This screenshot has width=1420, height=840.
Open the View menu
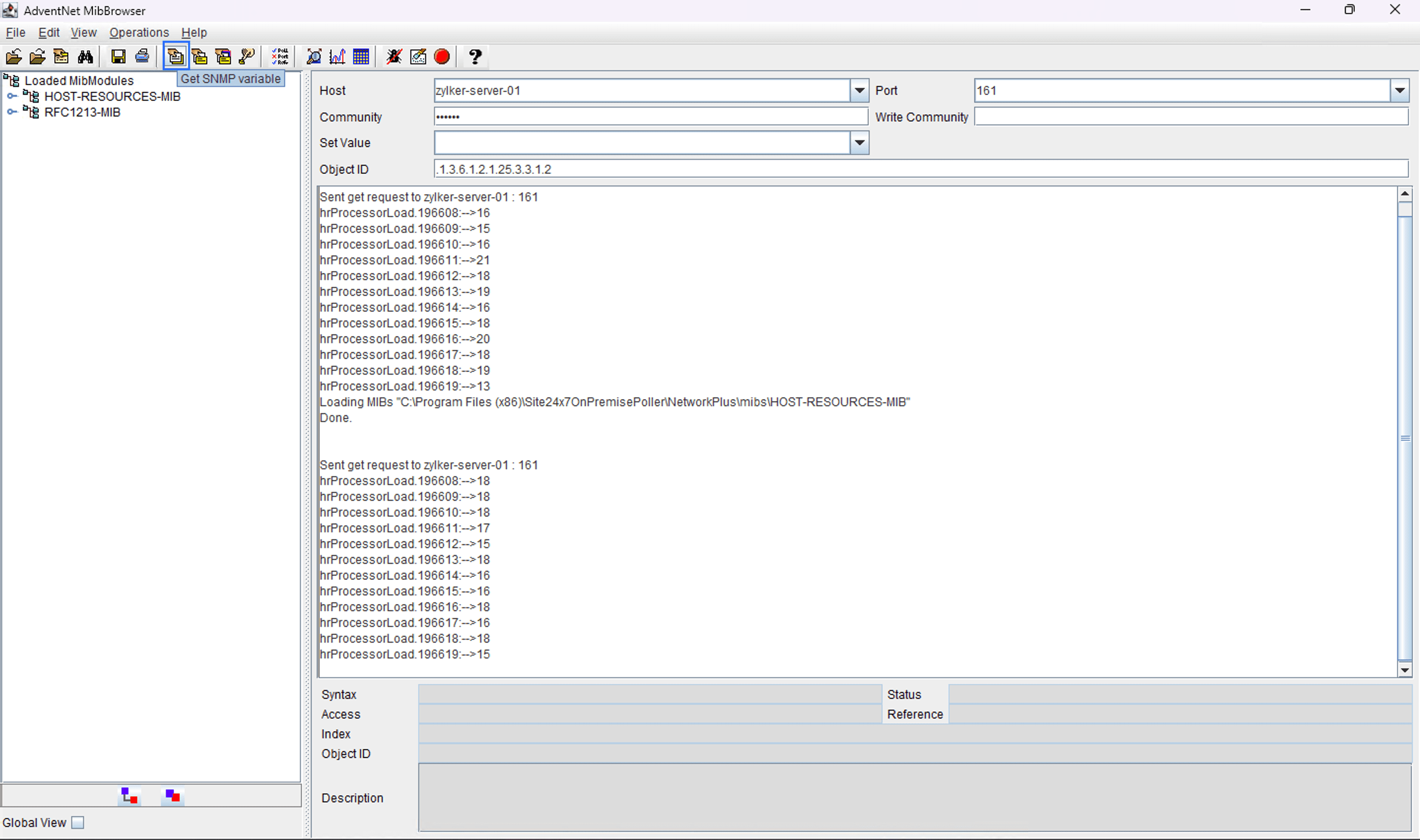pos(84,32)
